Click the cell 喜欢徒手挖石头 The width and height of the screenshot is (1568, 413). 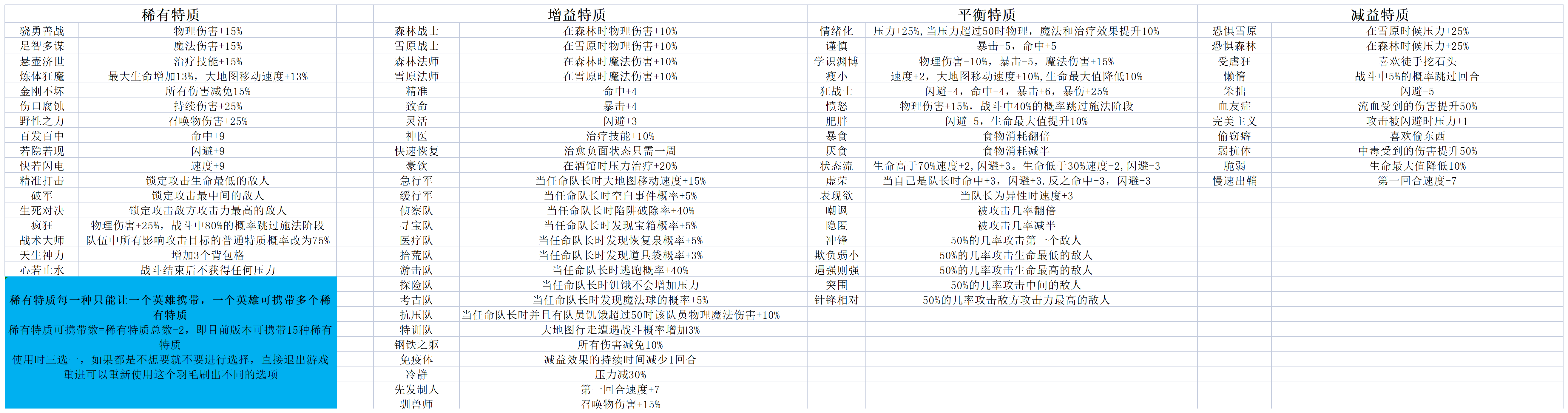pos(1417,61)
